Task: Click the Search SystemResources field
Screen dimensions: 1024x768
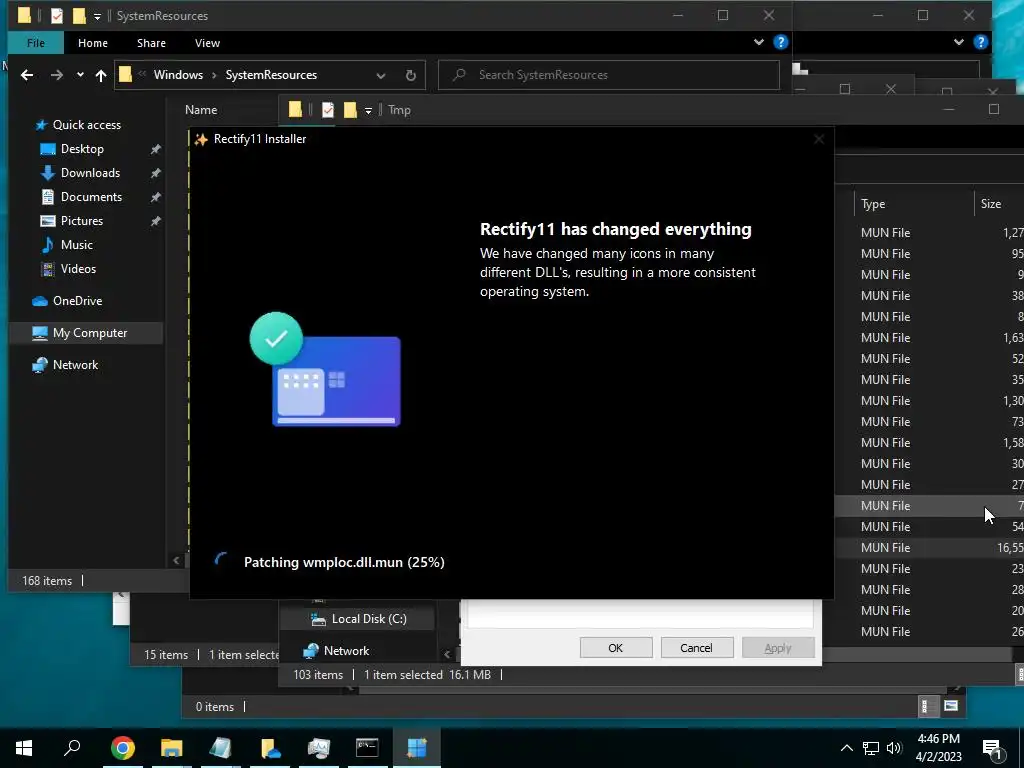Action: 609,74
